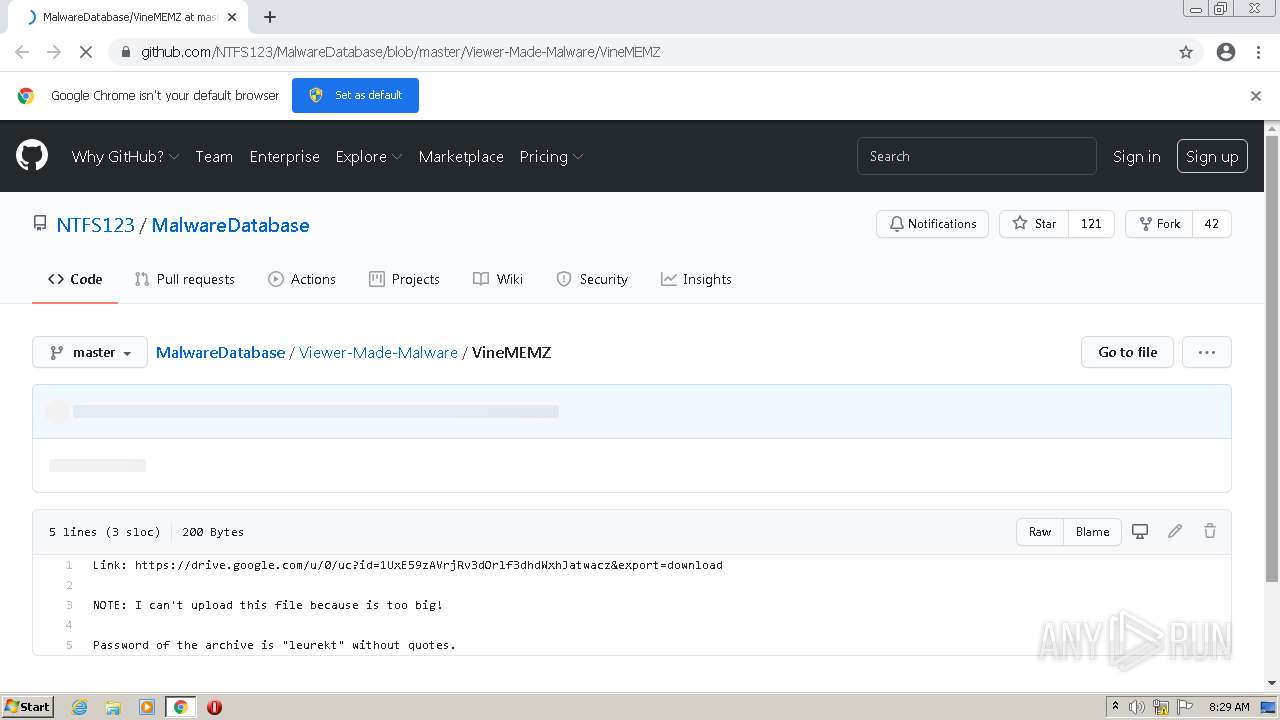Select line number 5 in file view

coord(69,645)
